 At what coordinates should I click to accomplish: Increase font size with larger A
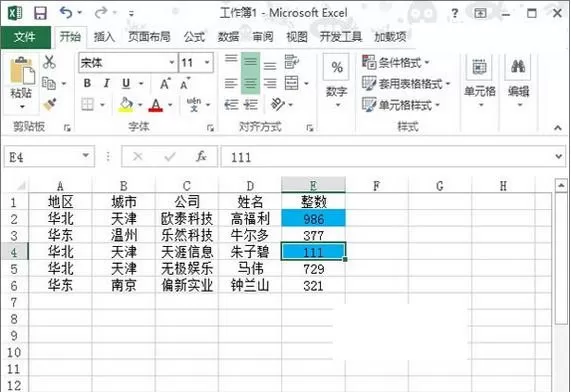pyautogui.click(x=165, y=83)
